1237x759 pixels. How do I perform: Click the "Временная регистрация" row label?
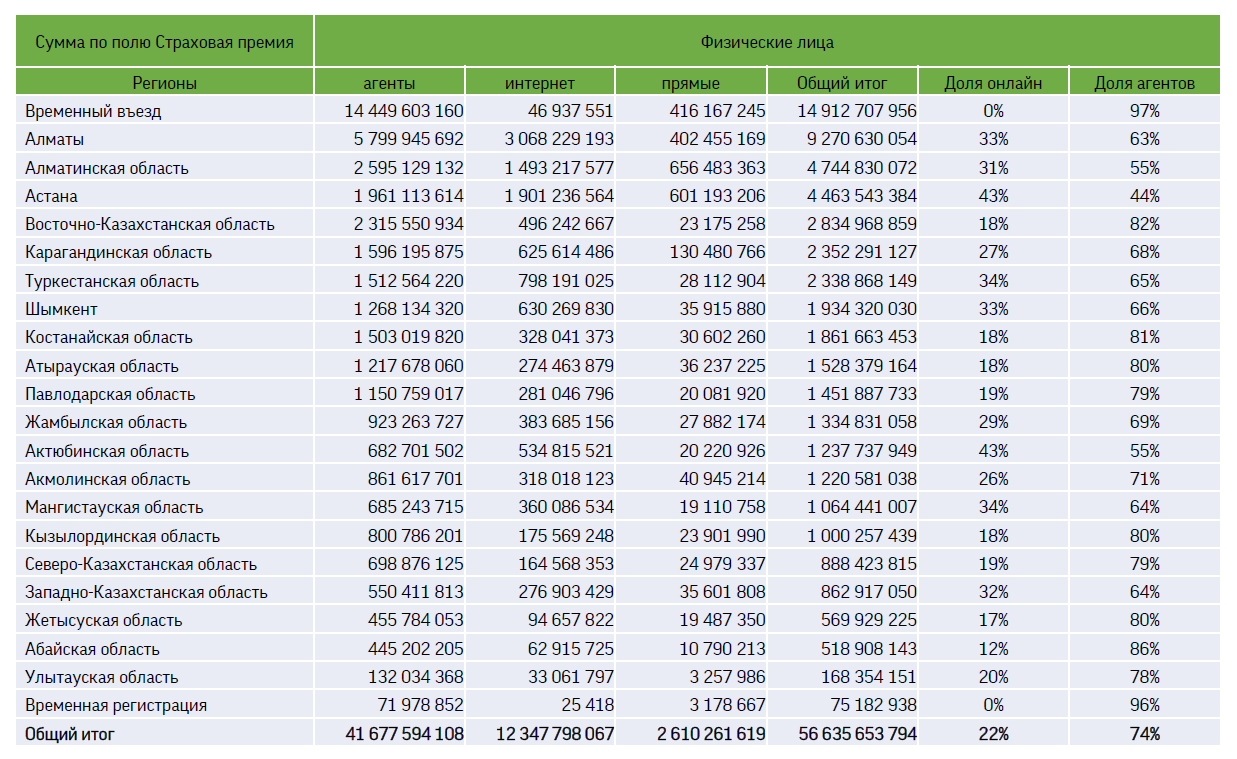(116, 705)
